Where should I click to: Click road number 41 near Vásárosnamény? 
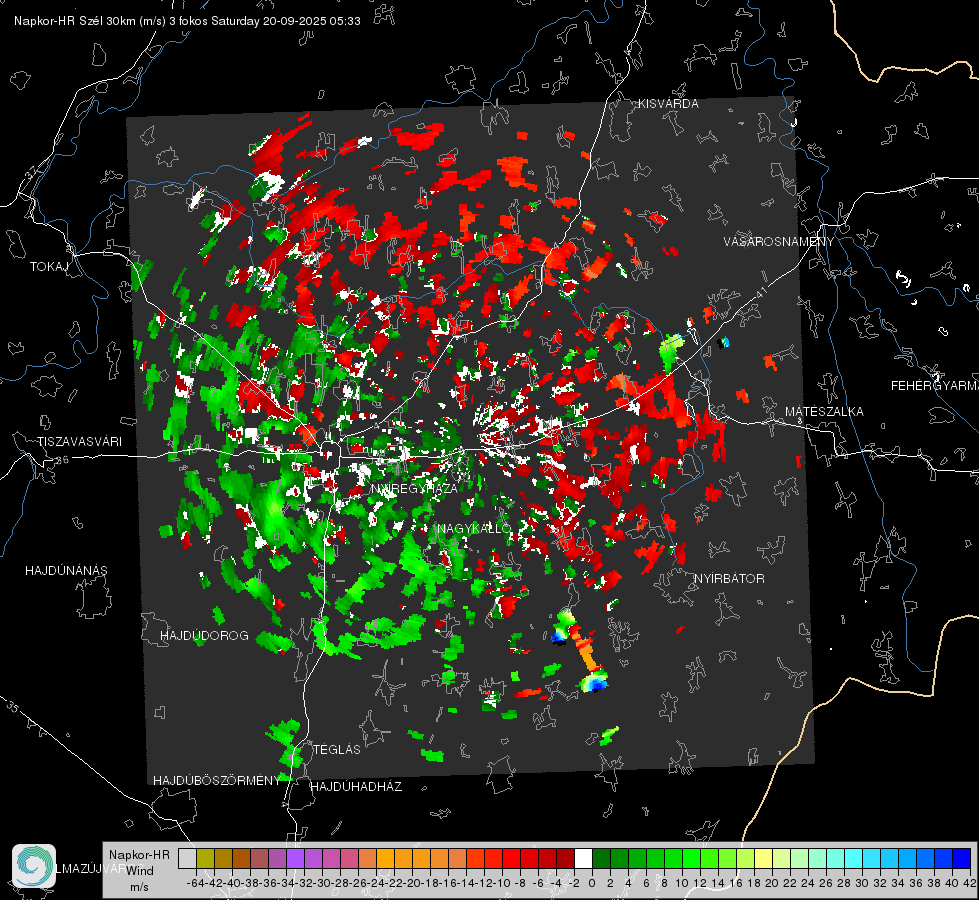760,292
